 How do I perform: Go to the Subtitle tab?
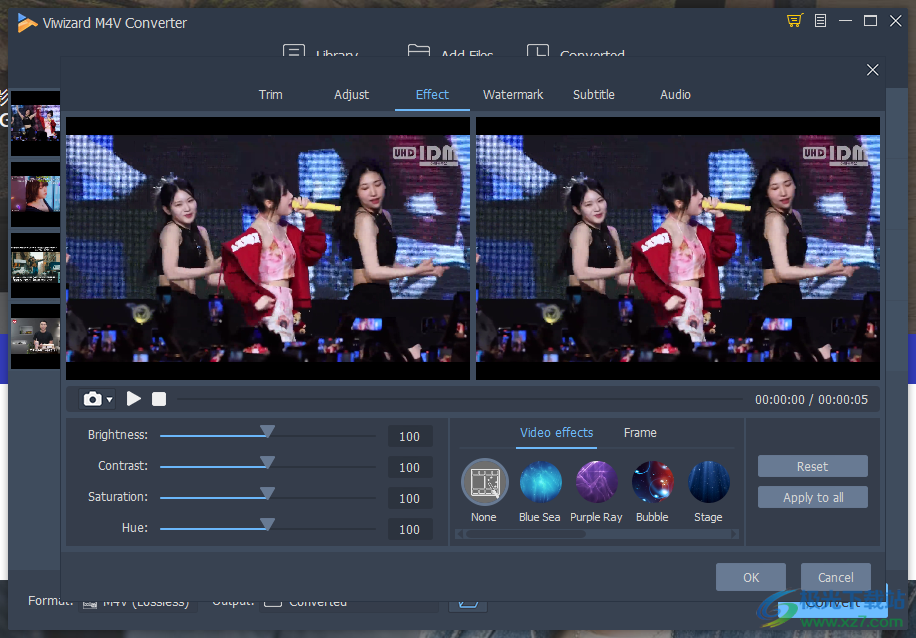pos(594,95)
